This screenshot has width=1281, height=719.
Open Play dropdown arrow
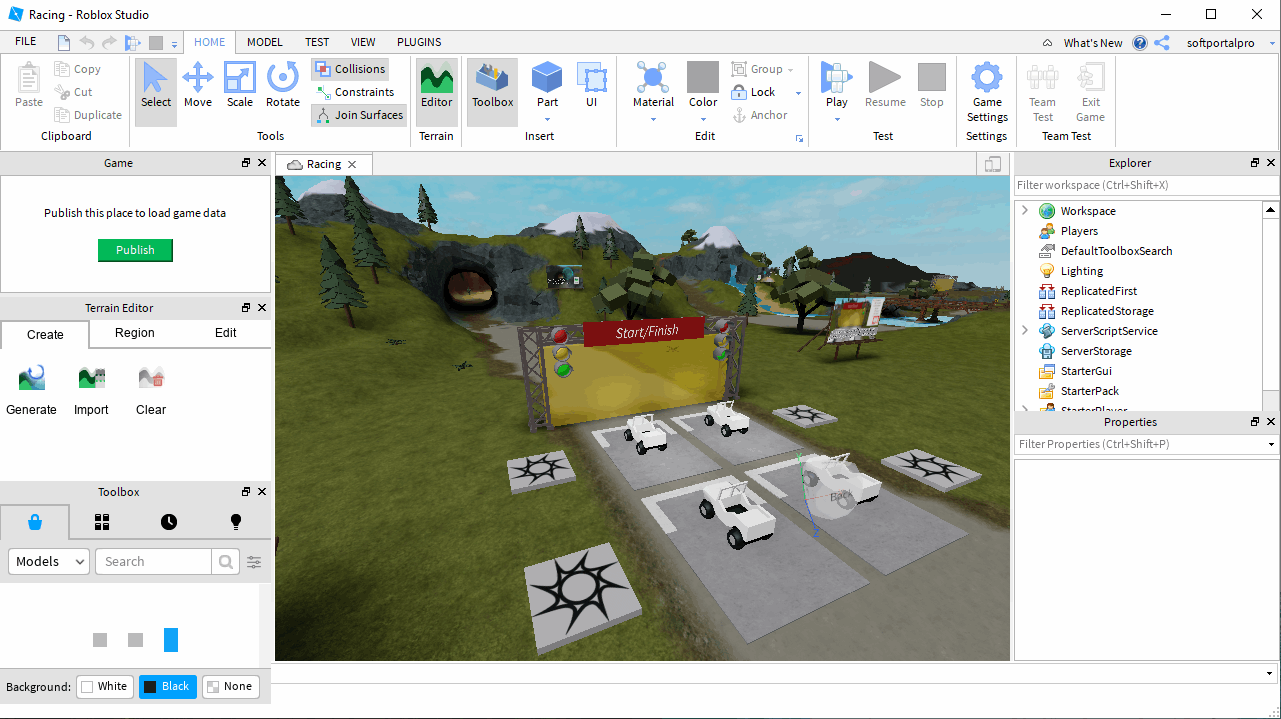[837, 119]
